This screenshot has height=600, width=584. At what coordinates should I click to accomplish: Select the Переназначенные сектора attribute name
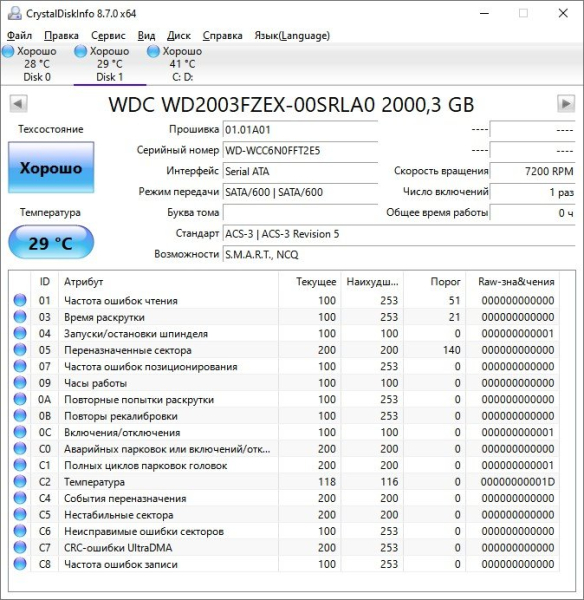click(128, 350)
